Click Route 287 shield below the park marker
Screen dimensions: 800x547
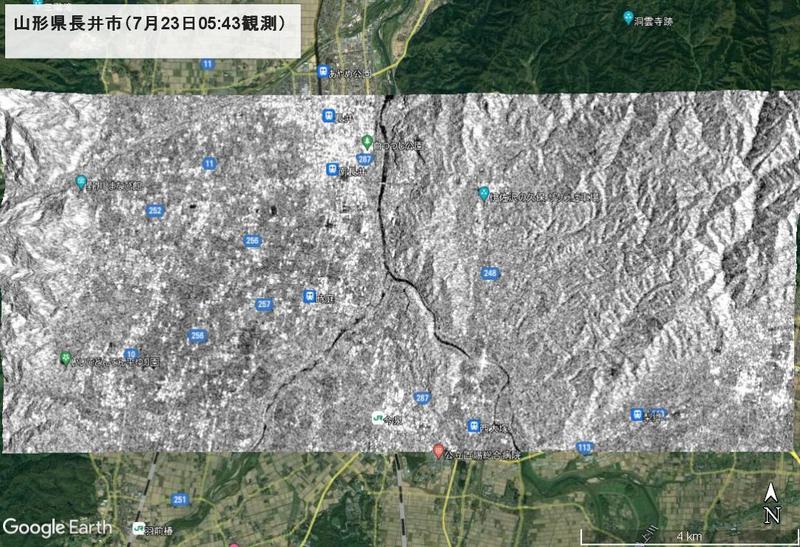tap(364, 159)
